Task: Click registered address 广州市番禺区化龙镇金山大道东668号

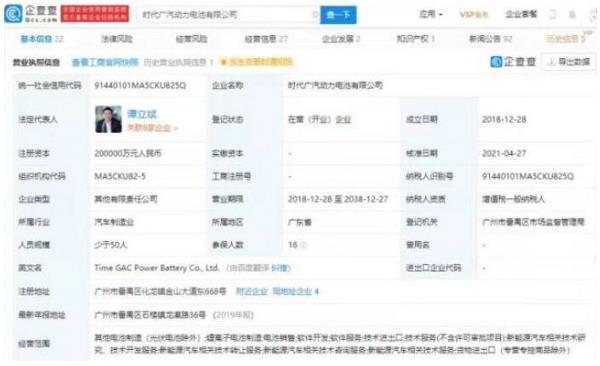Action: tap(160, 292)
